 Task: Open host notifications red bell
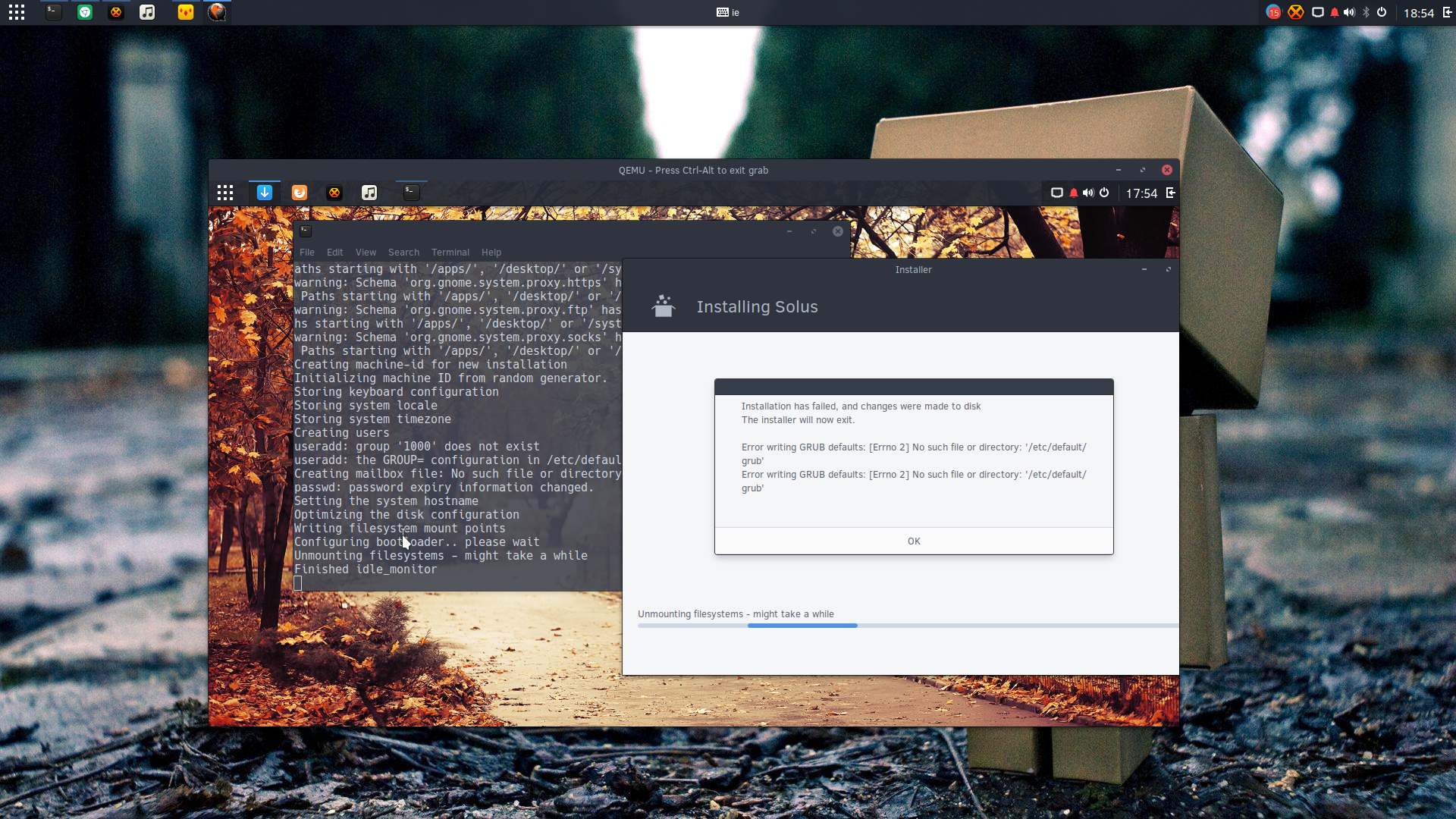point(1335,12)
